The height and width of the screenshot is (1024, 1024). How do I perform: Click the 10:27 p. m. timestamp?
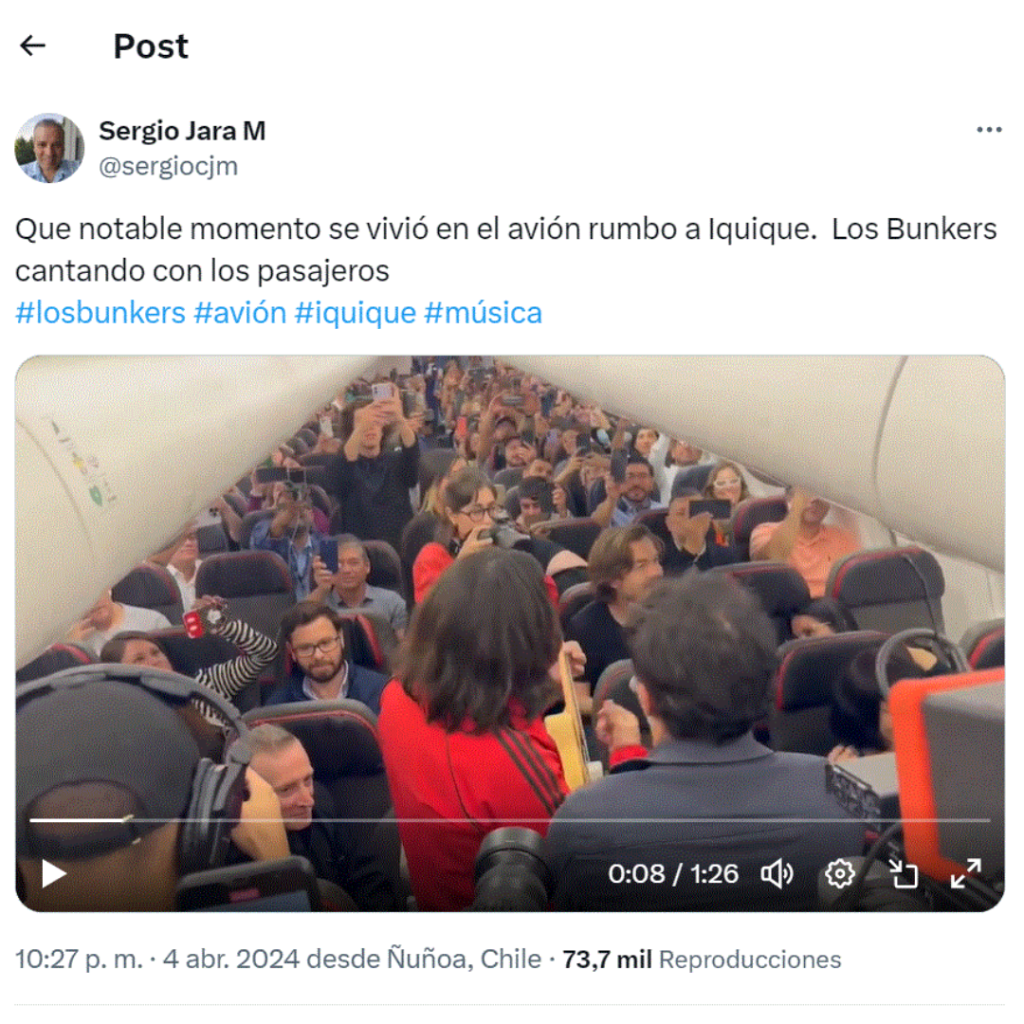(x=79, y=959)
